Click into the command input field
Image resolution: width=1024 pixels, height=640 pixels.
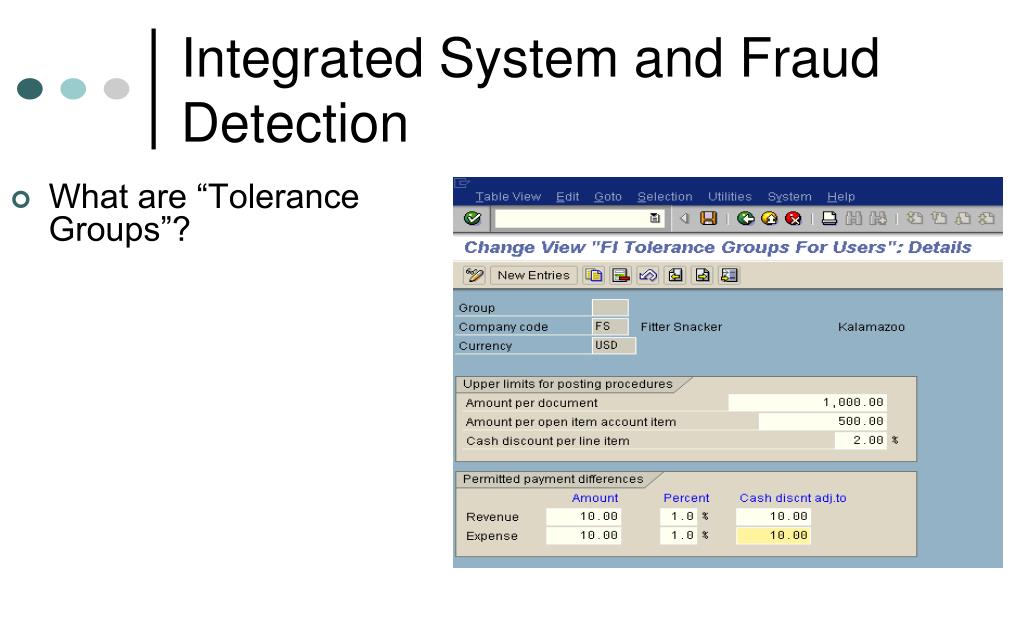click(579, 218)
